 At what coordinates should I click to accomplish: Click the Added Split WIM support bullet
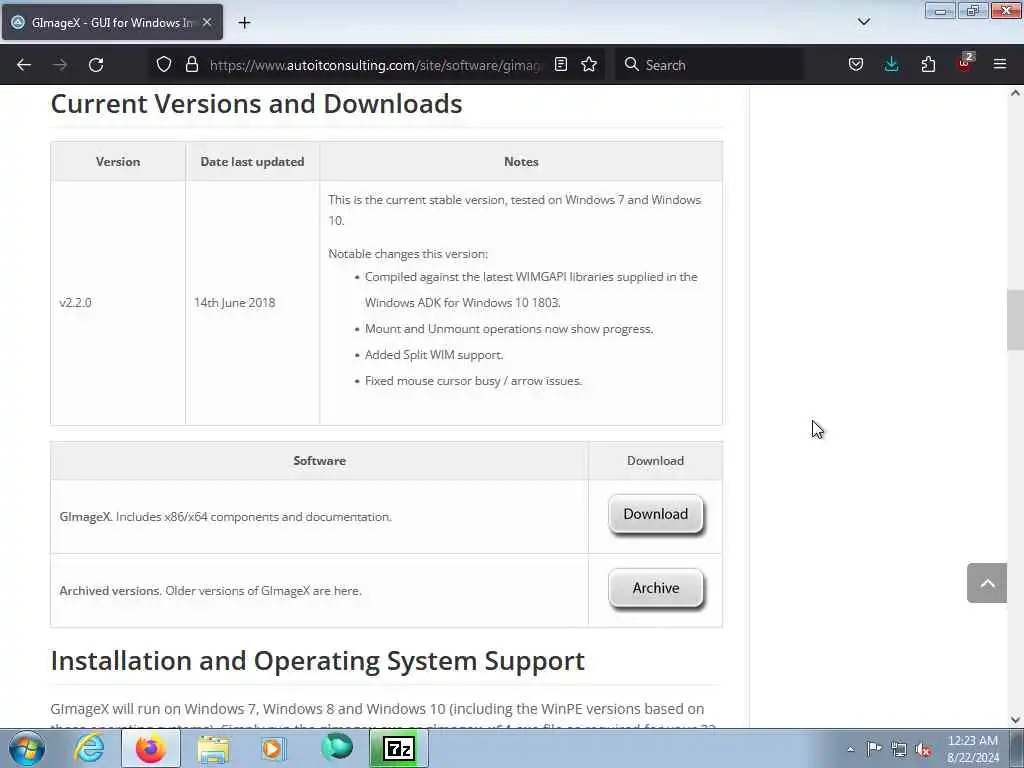pyautogui.click(x=434, y=355)
